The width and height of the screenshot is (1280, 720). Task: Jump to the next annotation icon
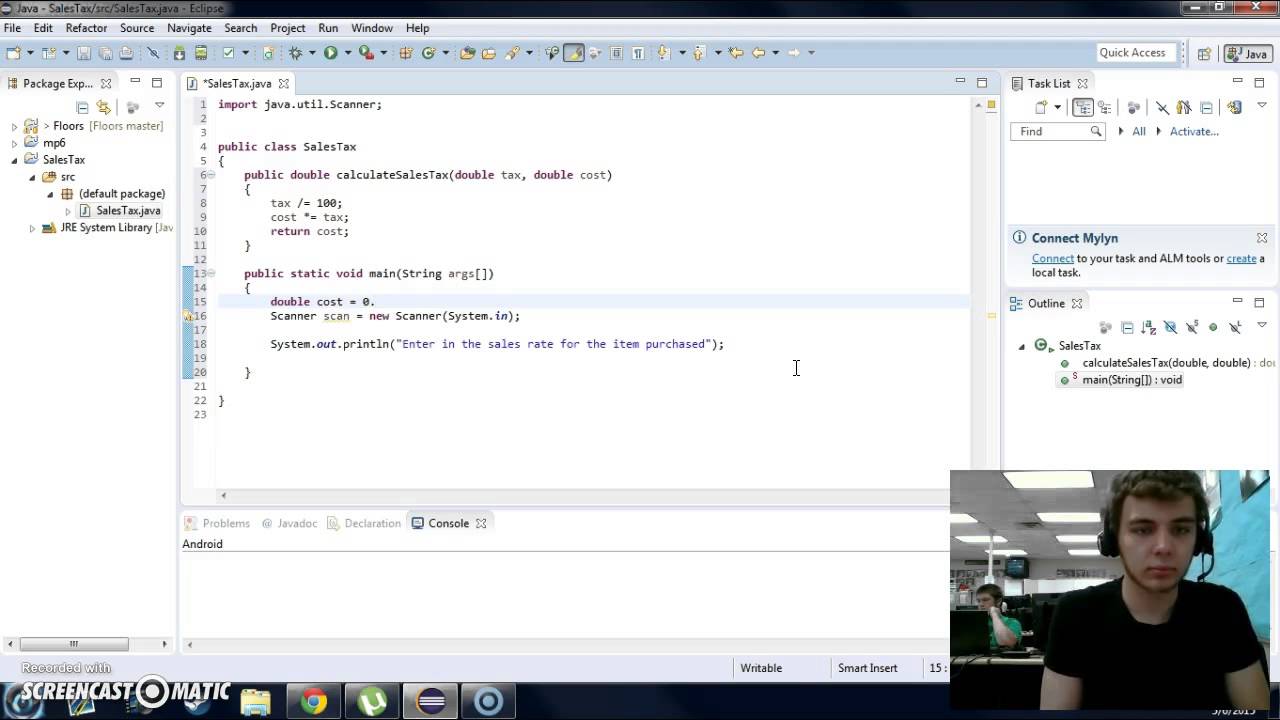[x=662, y=53]
